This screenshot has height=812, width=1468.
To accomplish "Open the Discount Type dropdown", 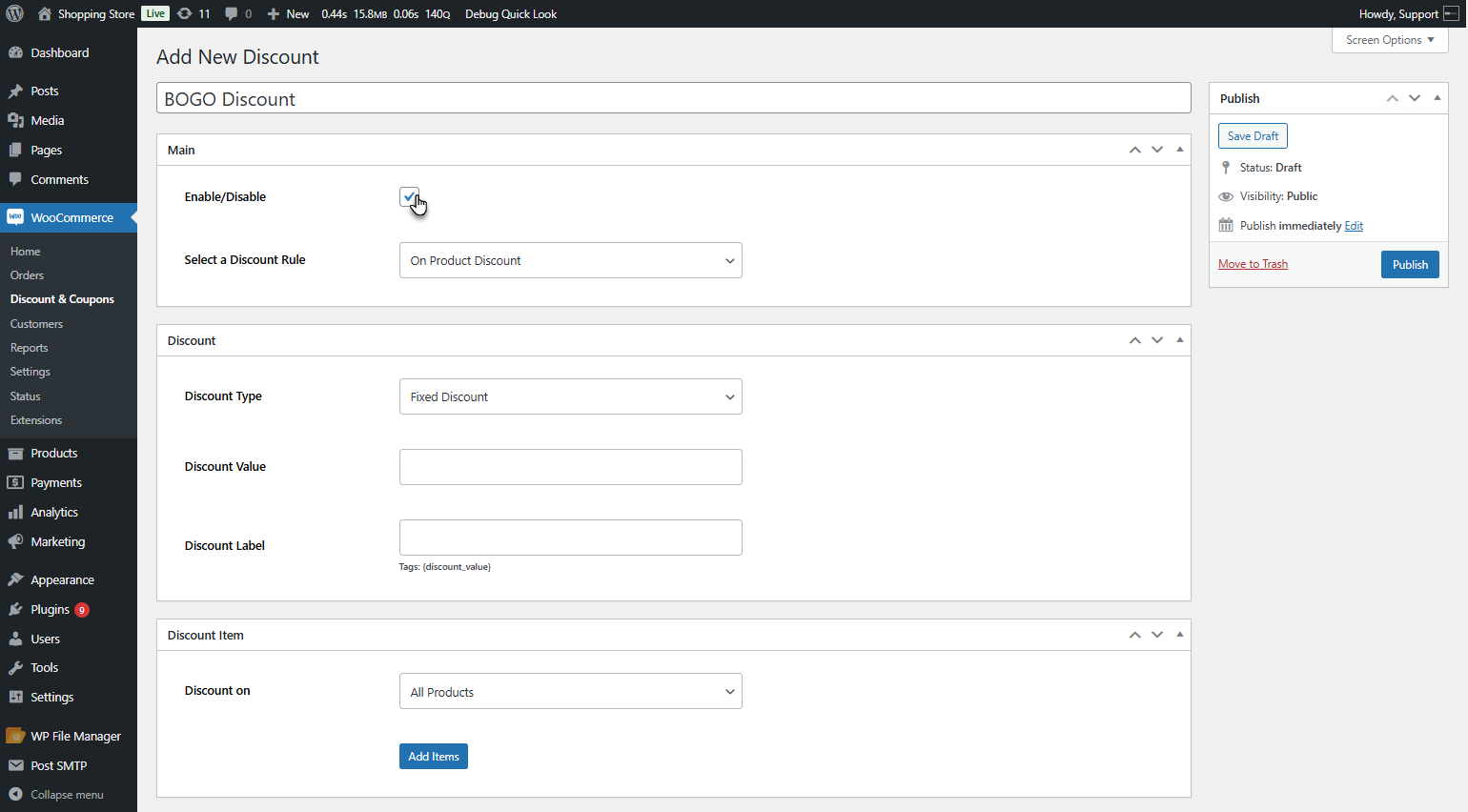I will click(x=571, y=396).
